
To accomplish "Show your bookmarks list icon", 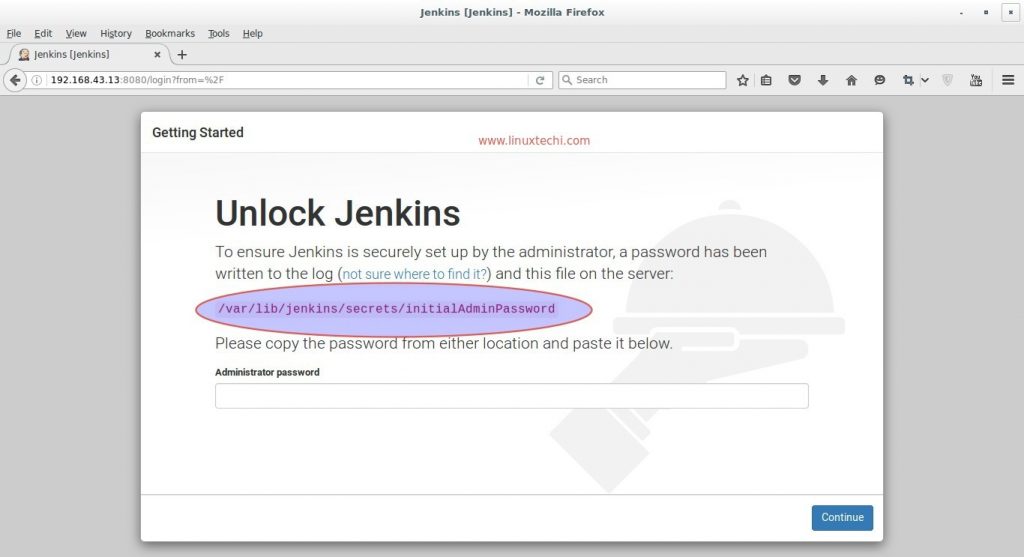I will (766, 80).
